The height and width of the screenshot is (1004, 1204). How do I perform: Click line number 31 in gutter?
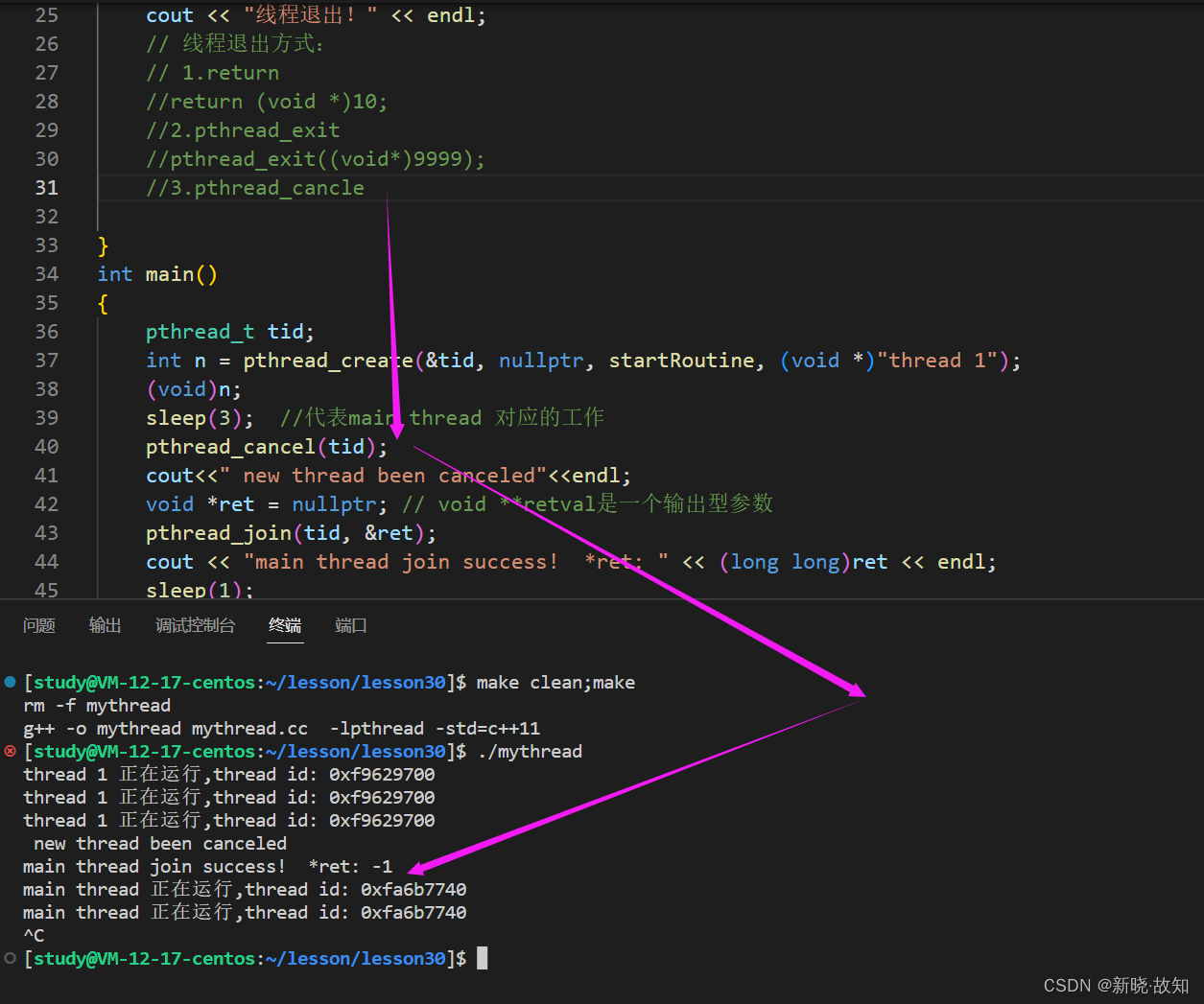tap(46, 188)
